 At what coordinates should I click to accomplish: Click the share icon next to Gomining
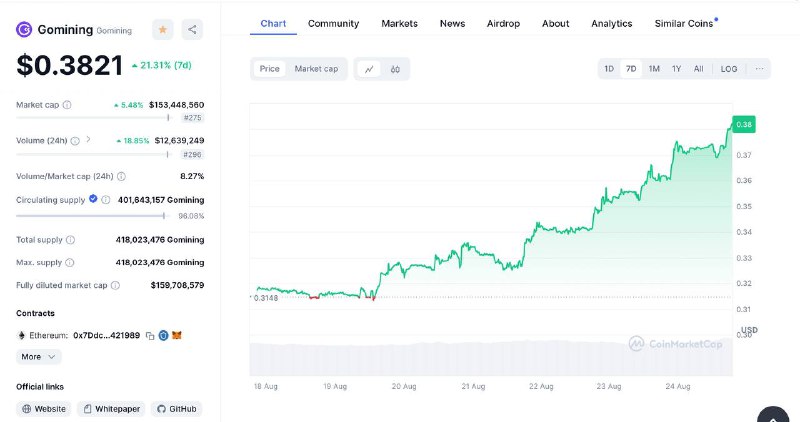192,30
